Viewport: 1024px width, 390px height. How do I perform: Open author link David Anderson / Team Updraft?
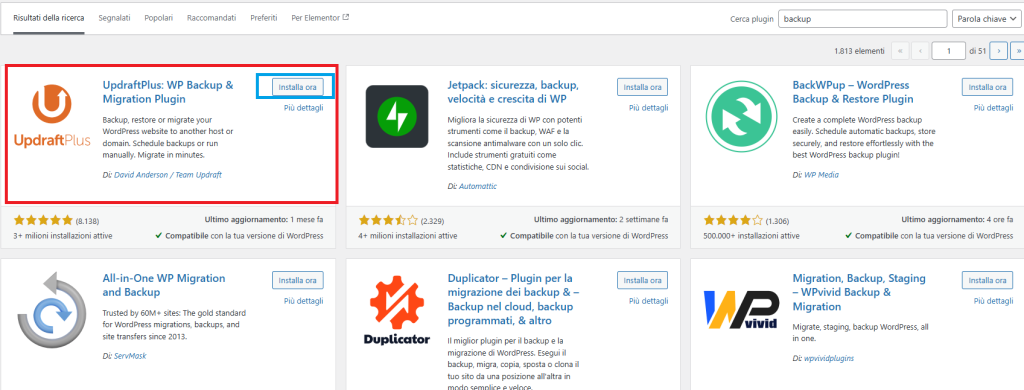tap(168, 175)
